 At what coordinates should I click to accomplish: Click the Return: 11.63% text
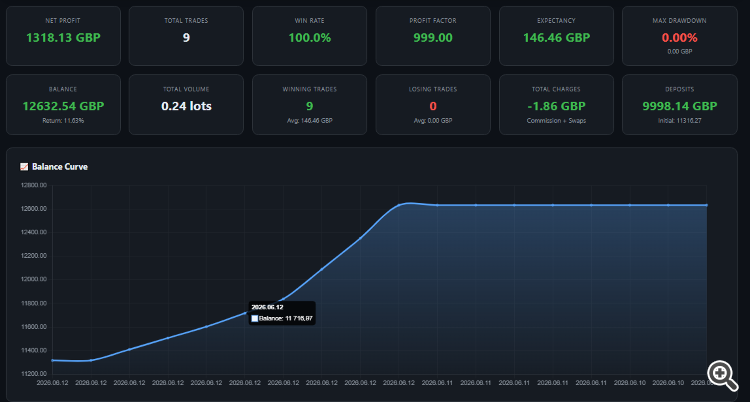(63, 121)
